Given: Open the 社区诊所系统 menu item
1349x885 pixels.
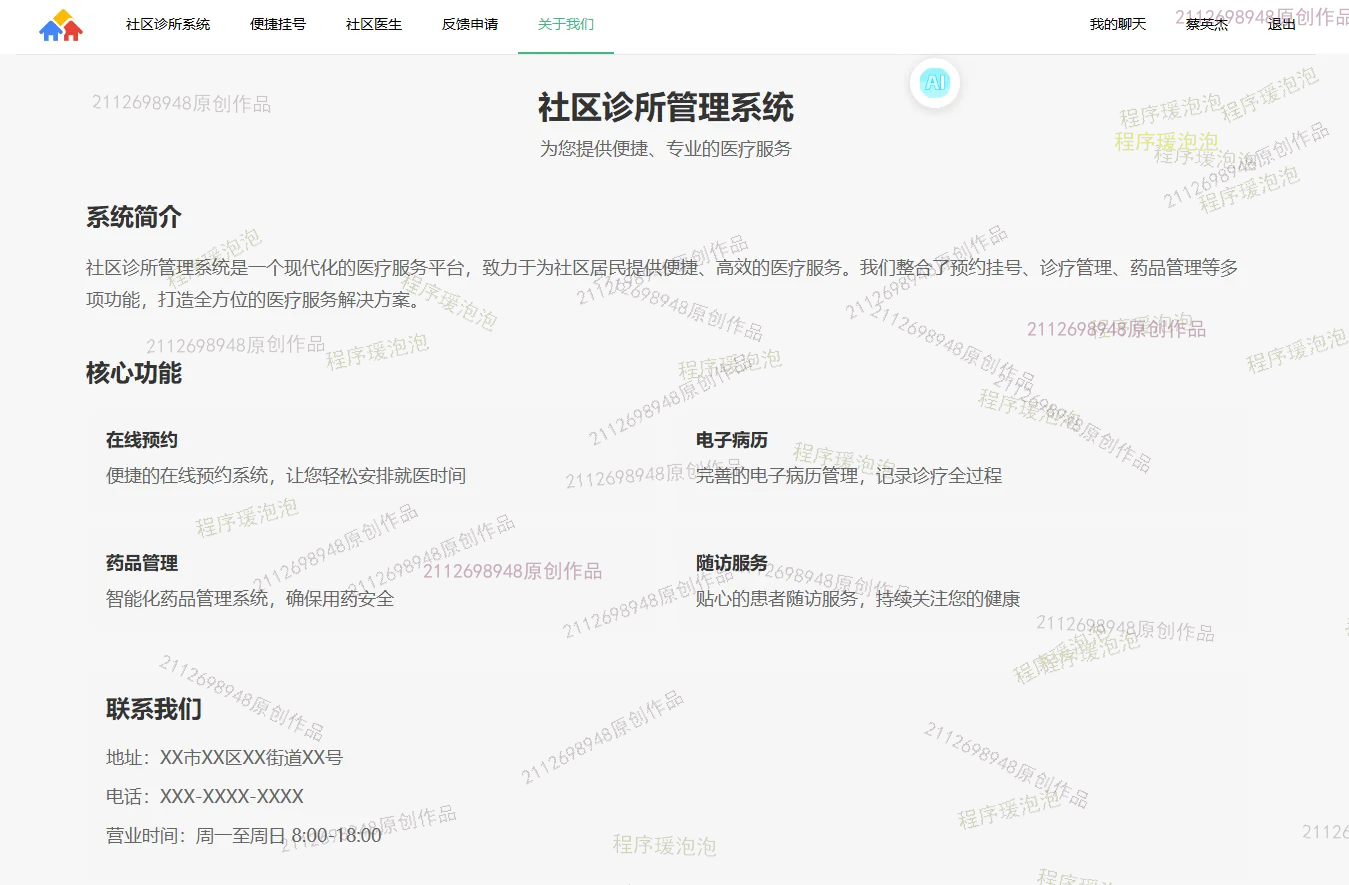Looking at the screenshot, I should (168, 24).
